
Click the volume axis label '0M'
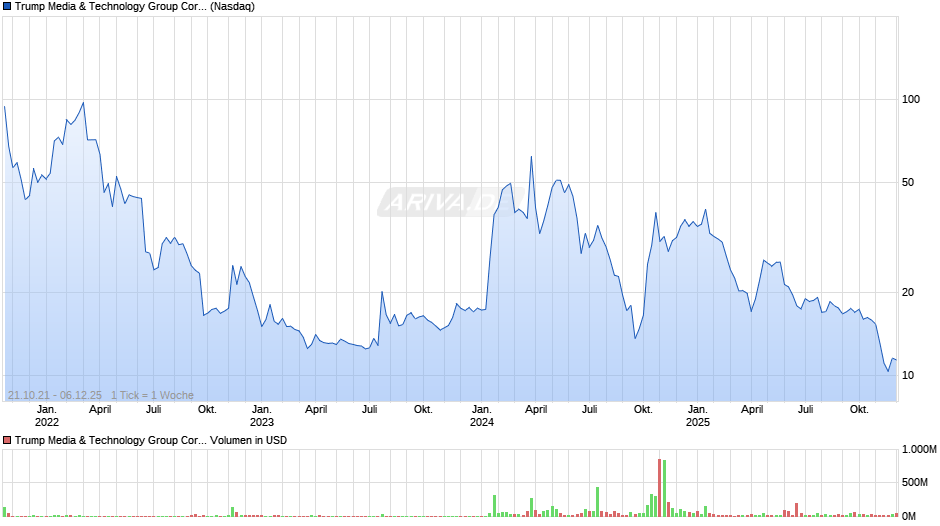pyautogui.click(x=909, y=516)
